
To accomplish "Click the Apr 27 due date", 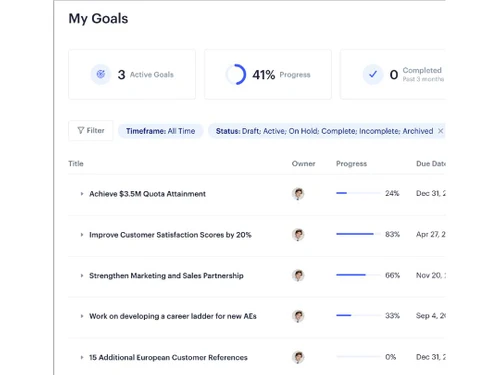I will 431,234.
